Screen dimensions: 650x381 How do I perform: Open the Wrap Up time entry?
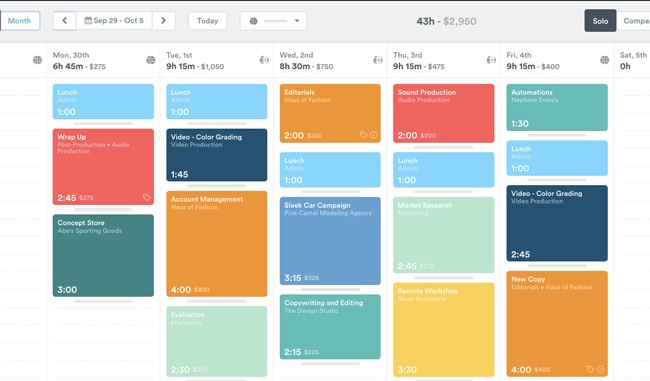click(x=103, y=167)
